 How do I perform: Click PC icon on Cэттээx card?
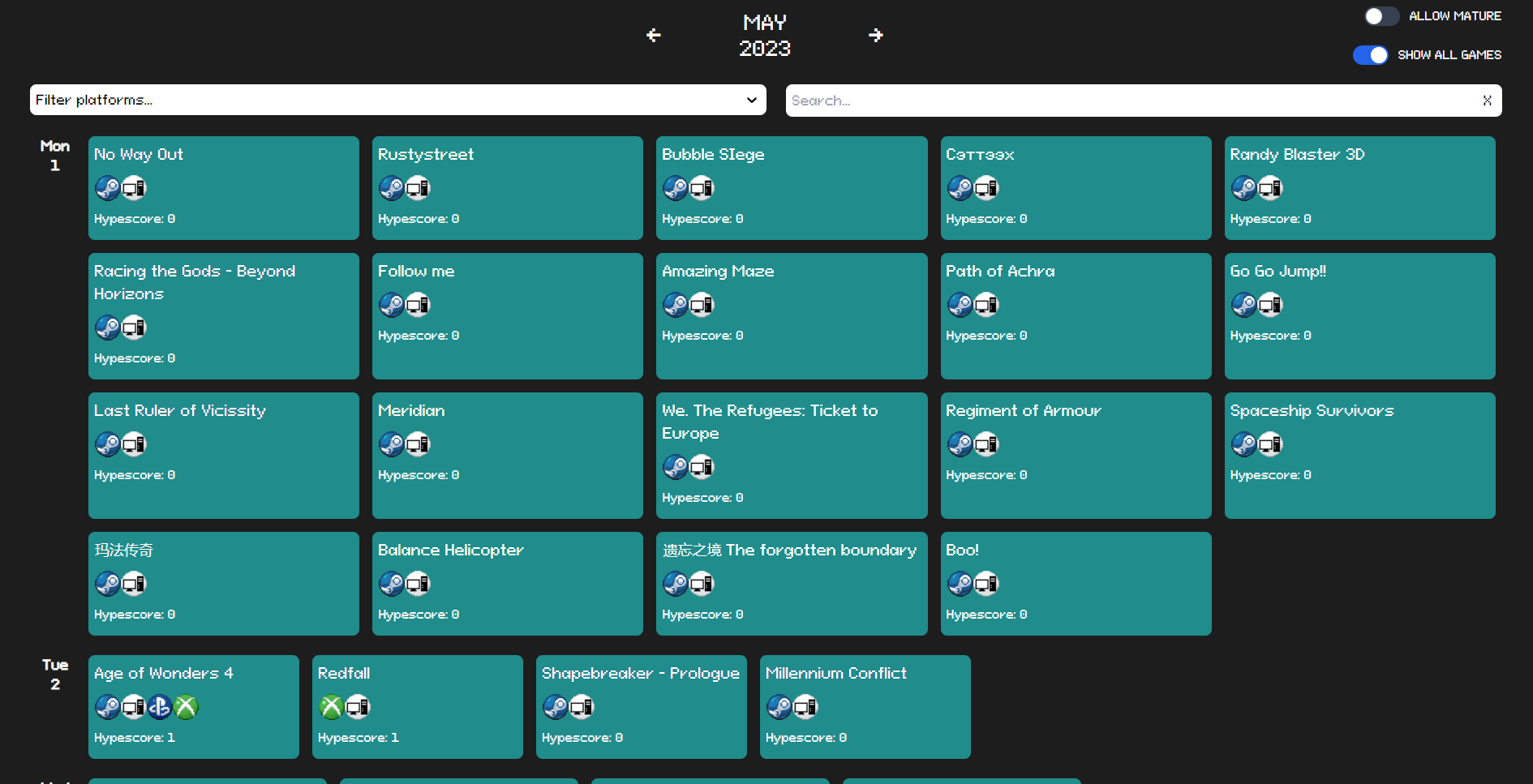click(x=985, y=188)
